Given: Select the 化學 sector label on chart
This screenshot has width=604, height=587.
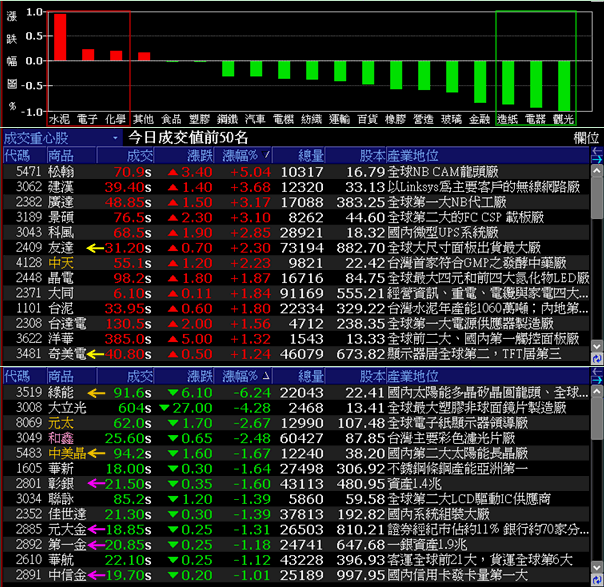Looking at the screenshot, I should (116, 119).
